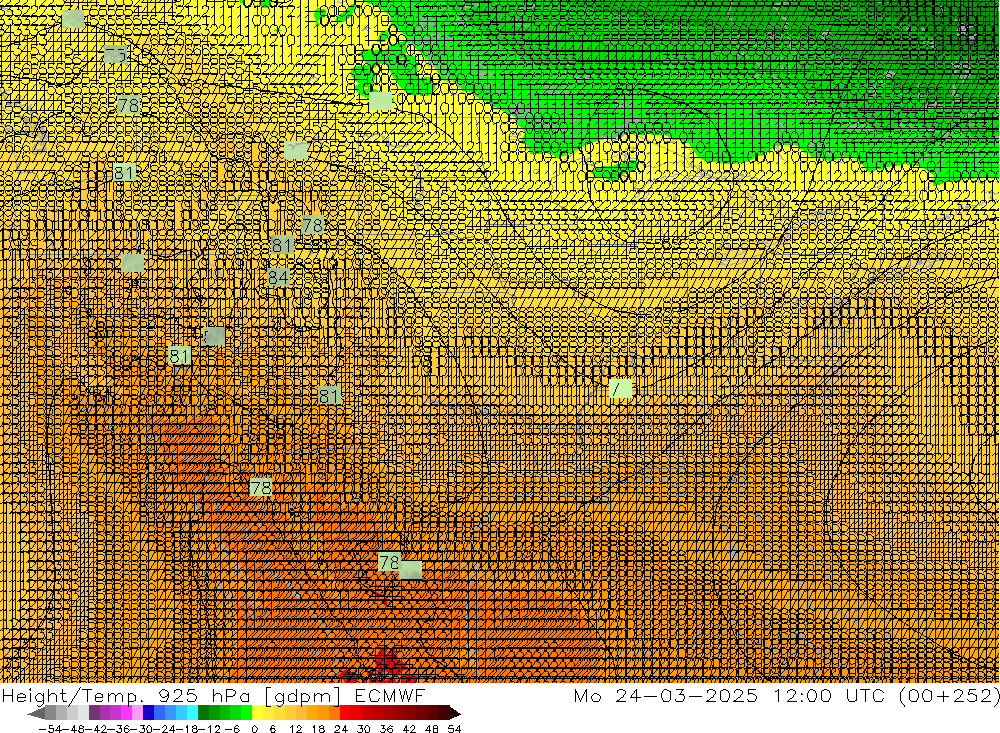Select the darkest green legend swatch

click(203, 713)
